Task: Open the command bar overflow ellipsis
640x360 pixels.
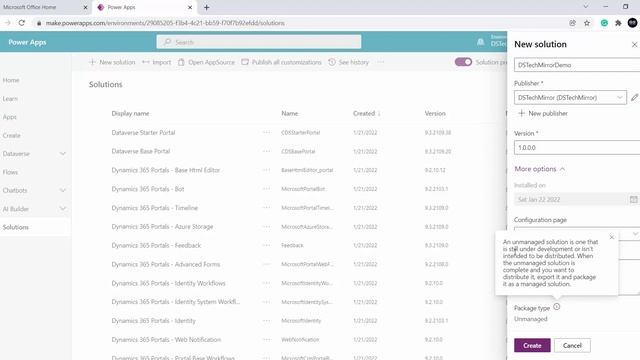Action: pyautogui.click(x=380, y=62)
